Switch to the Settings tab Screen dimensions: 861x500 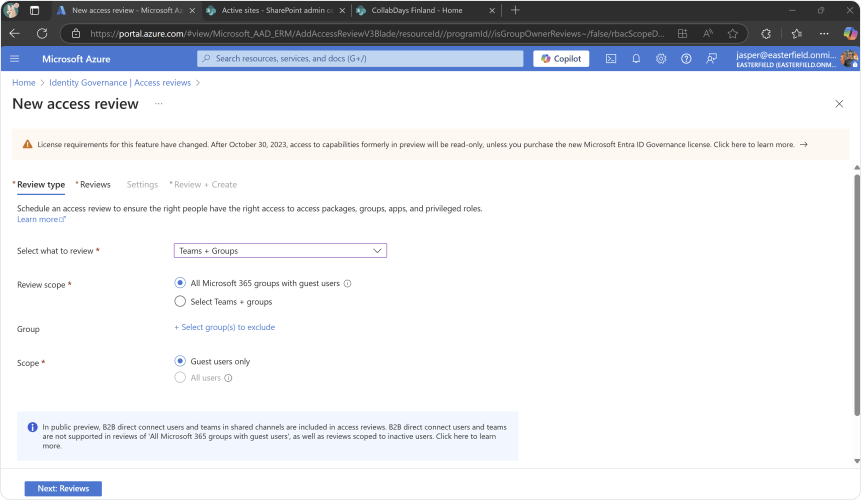click(x=142, y=185)
